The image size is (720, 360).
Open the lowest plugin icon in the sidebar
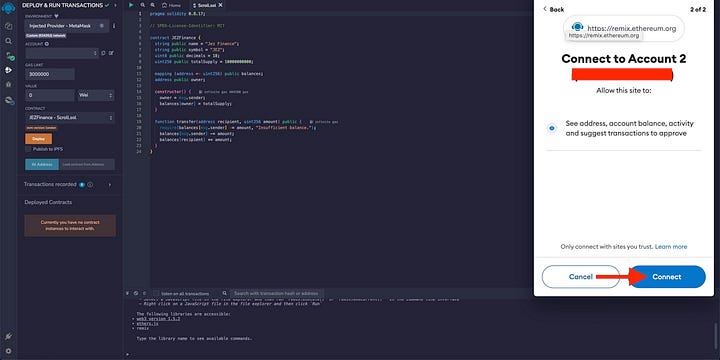tap(9, 100)
